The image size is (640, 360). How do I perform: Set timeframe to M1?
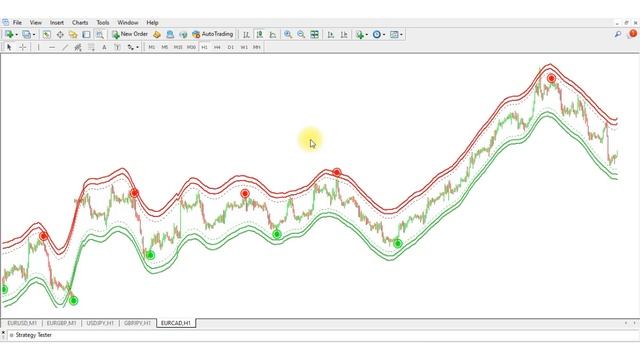[x=152, y=47]
